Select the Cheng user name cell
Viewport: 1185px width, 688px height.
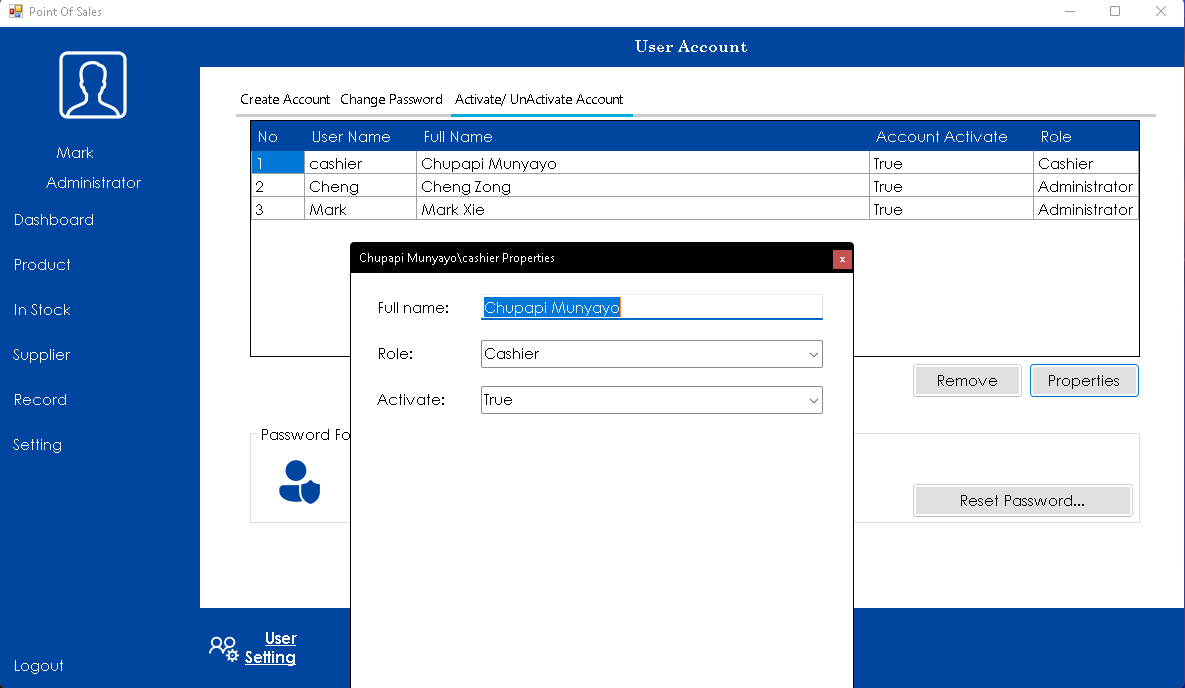click(x=360, y=187)
